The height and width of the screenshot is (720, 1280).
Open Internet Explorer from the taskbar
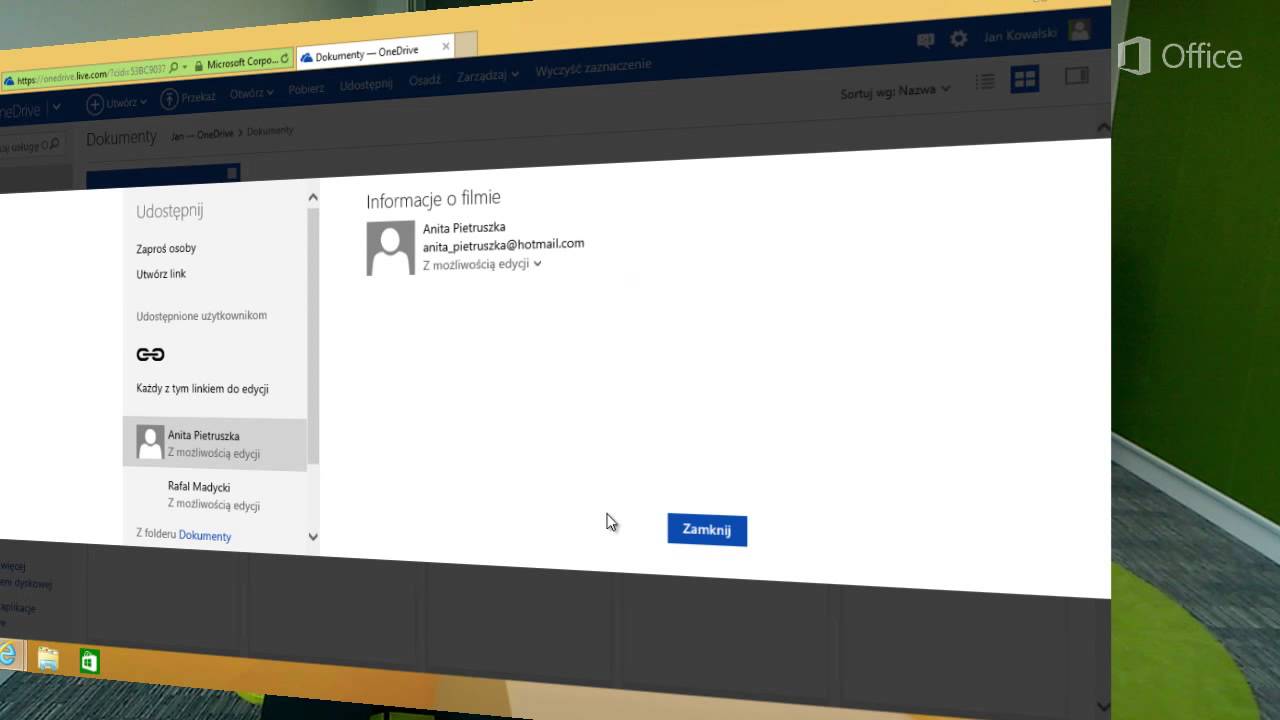pos(7,654)
